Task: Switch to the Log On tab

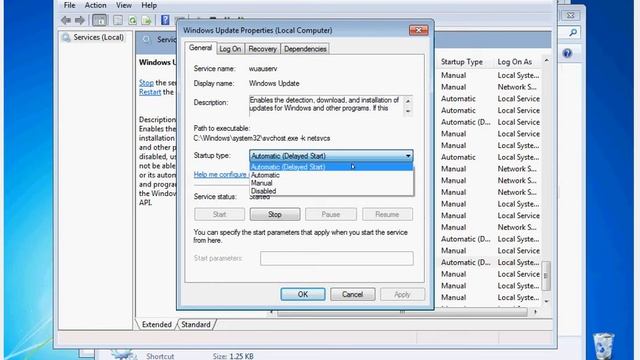Action: [x=230, y=49]
